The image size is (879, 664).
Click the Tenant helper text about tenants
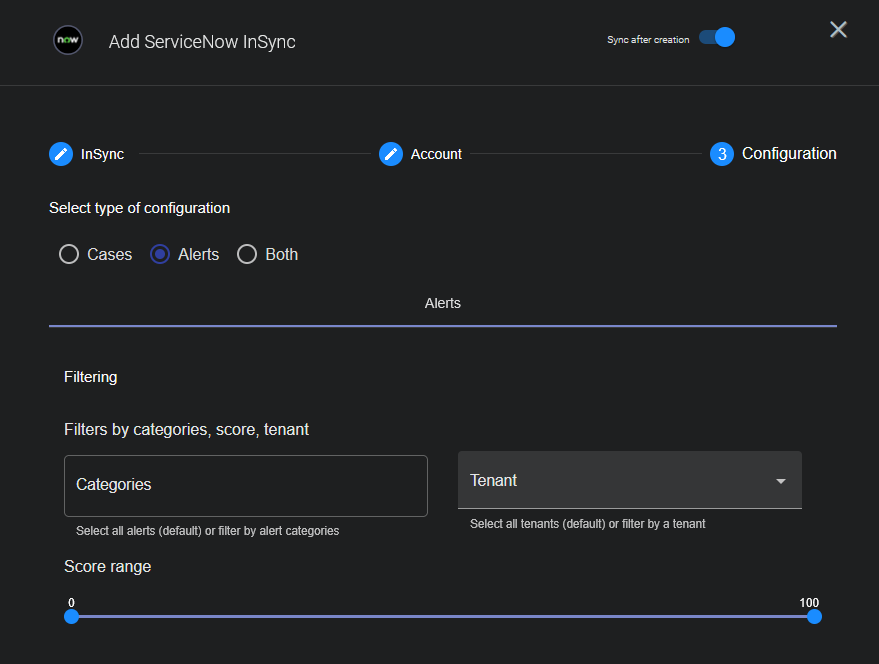pos(587,524)
